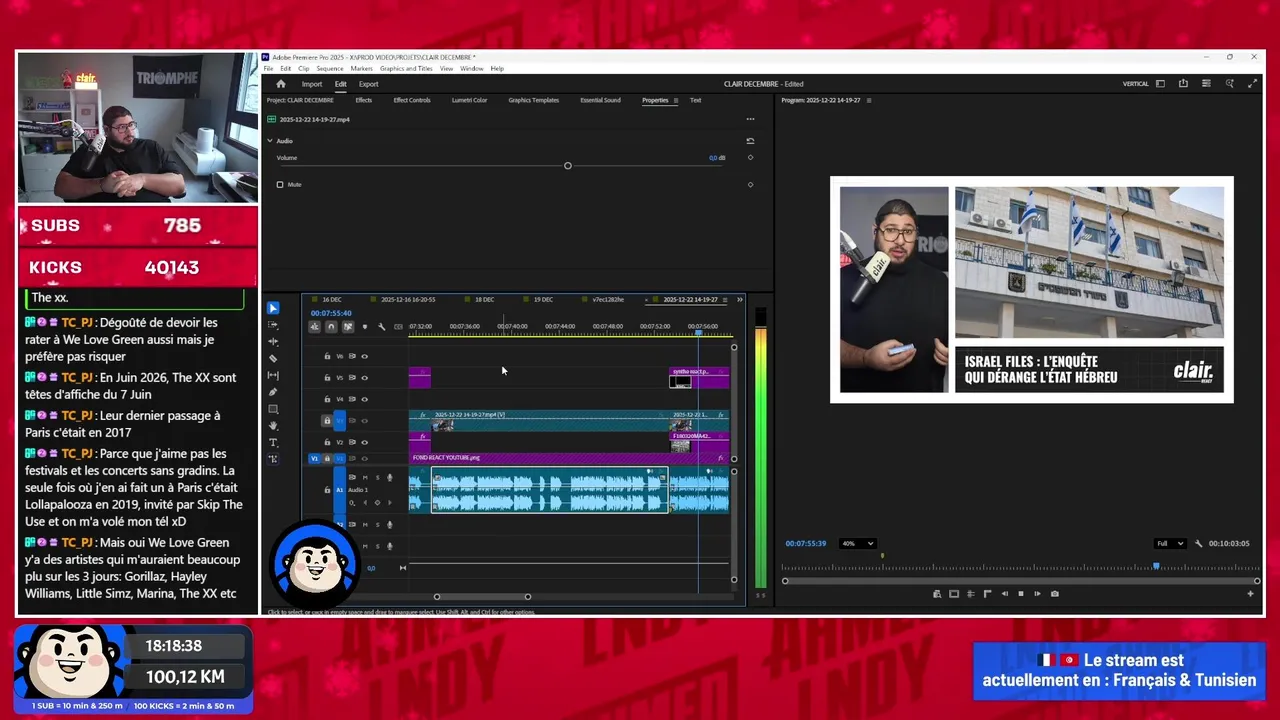Click the Volume value 0,0 dB
Screen dimensions: 1280x720
click(717, 158)
